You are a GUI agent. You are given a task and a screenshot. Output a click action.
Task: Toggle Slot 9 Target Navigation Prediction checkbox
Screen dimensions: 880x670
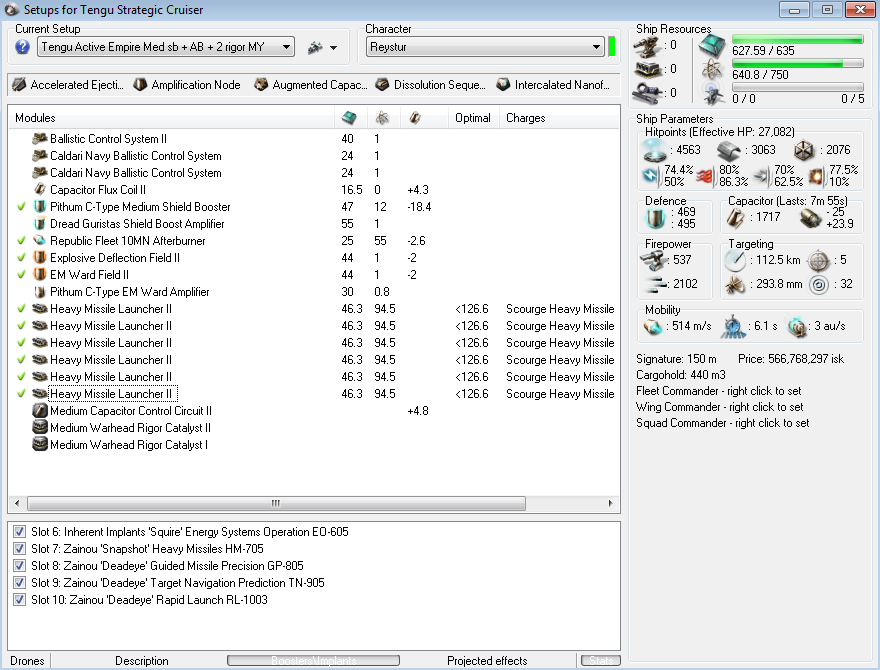pyautogui.click(x=20, y=582)
